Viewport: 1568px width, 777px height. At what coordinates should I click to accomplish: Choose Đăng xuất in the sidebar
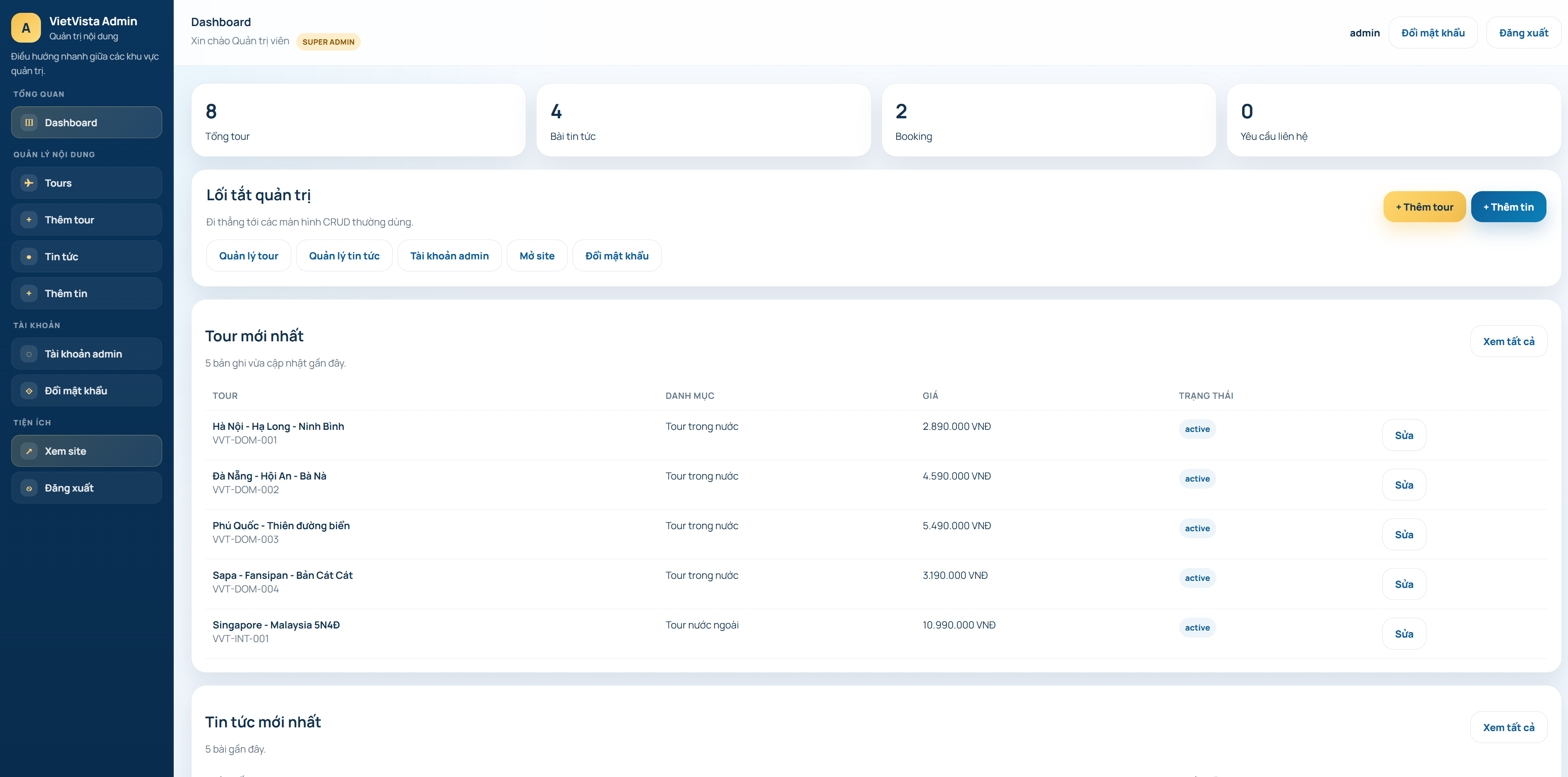click(86, 488)
